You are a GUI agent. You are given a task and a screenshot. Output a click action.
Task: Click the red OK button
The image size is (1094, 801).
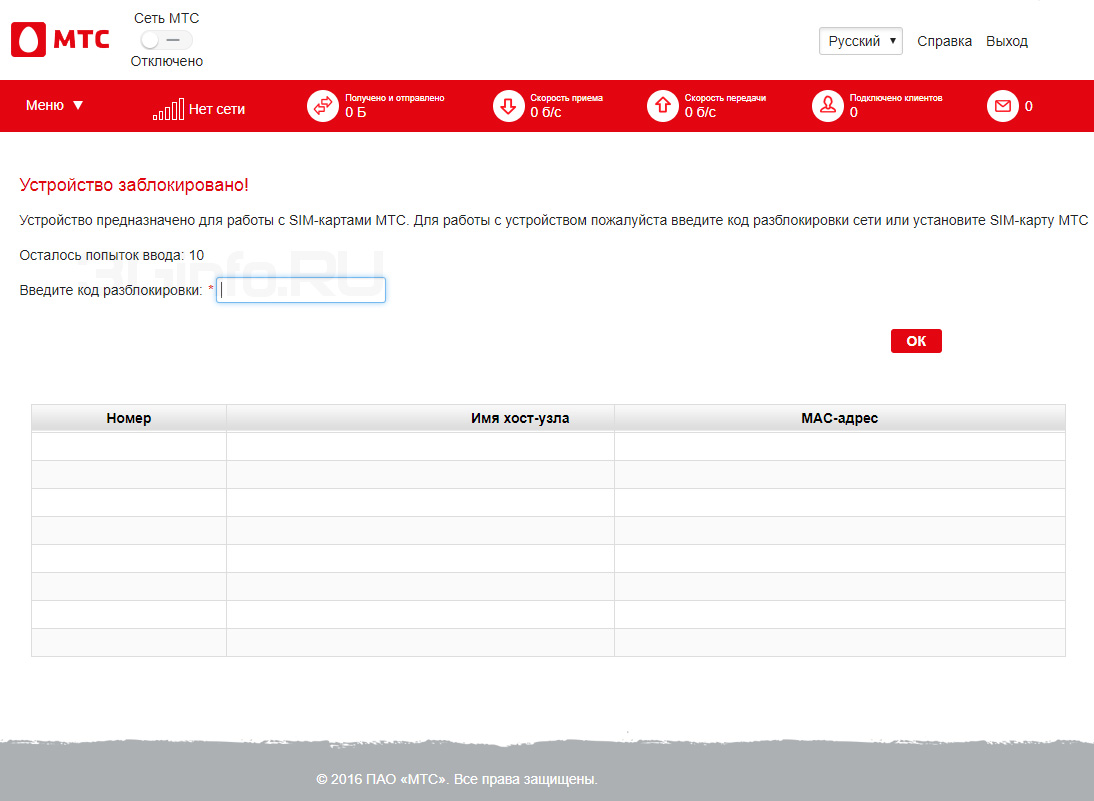tap(916, 341)
